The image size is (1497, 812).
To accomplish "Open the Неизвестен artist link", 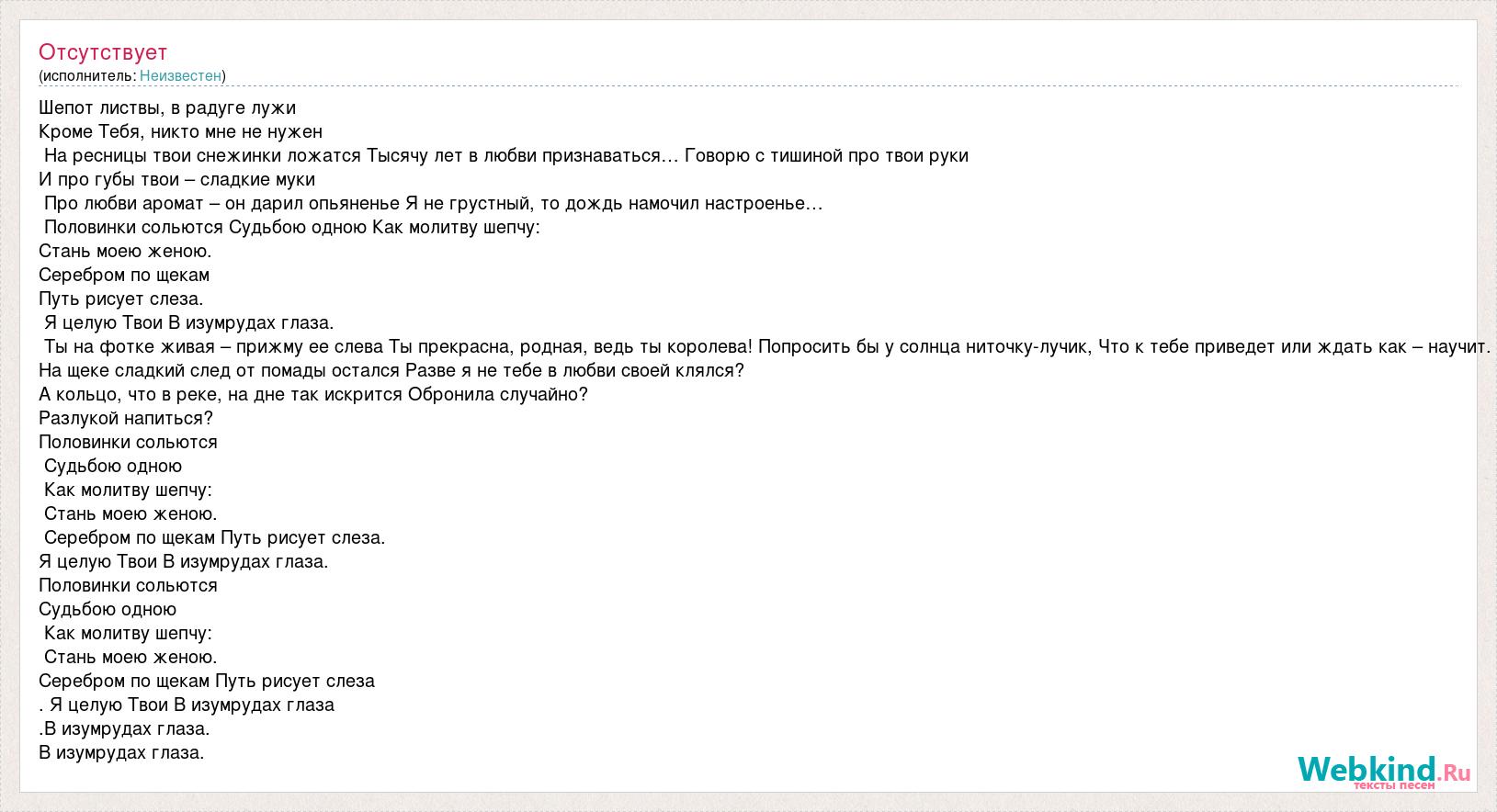I will [x=181, y=76].
